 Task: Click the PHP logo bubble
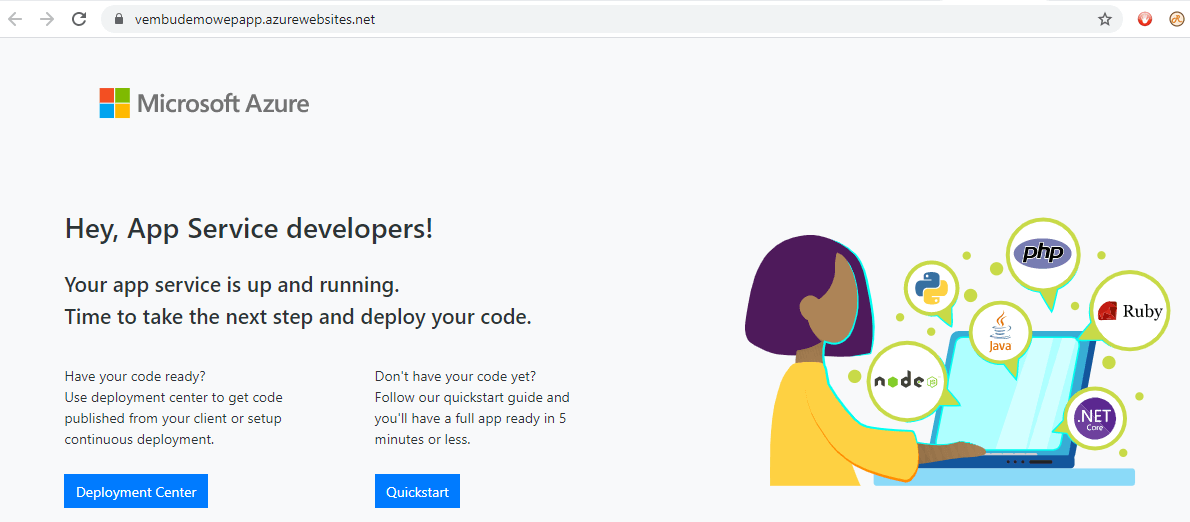[1042, 253]
